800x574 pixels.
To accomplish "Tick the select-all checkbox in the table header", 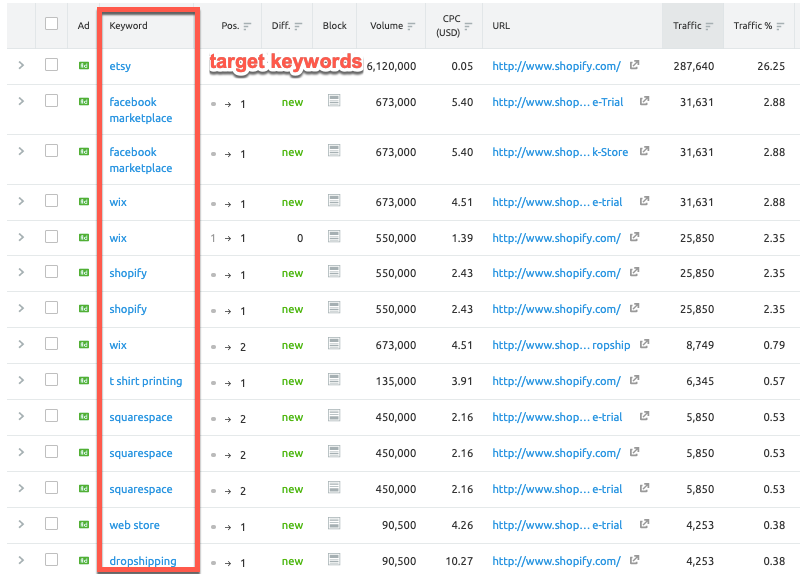I will coord(52,24).
